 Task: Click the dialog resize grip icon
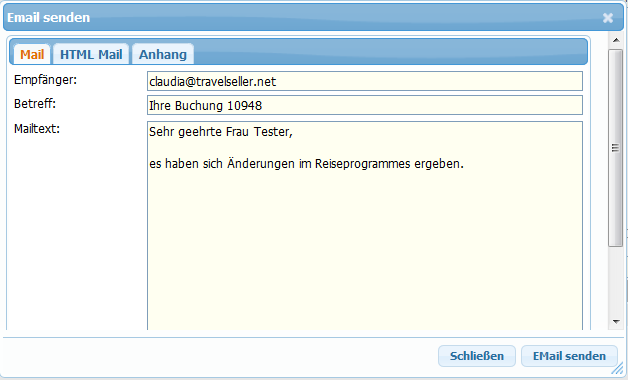pyautogui.click(x=617, y=369)
